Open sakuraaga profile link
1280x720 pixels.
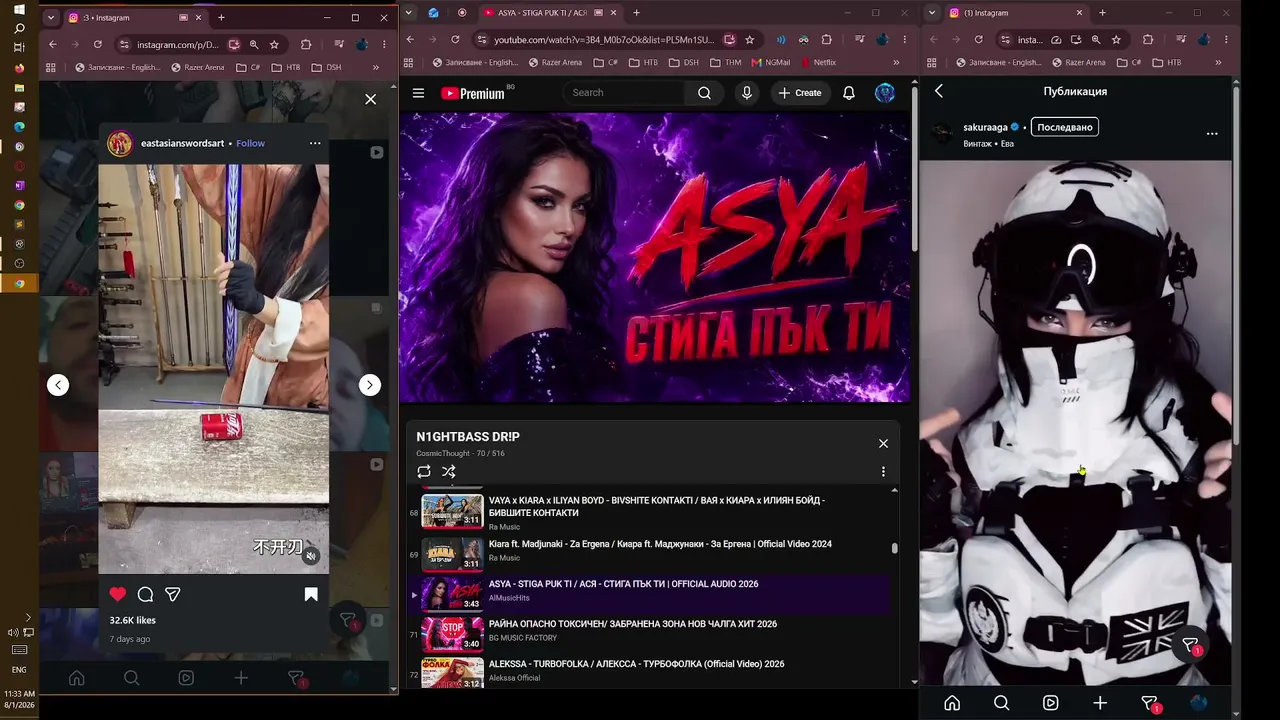click(985, 127)
